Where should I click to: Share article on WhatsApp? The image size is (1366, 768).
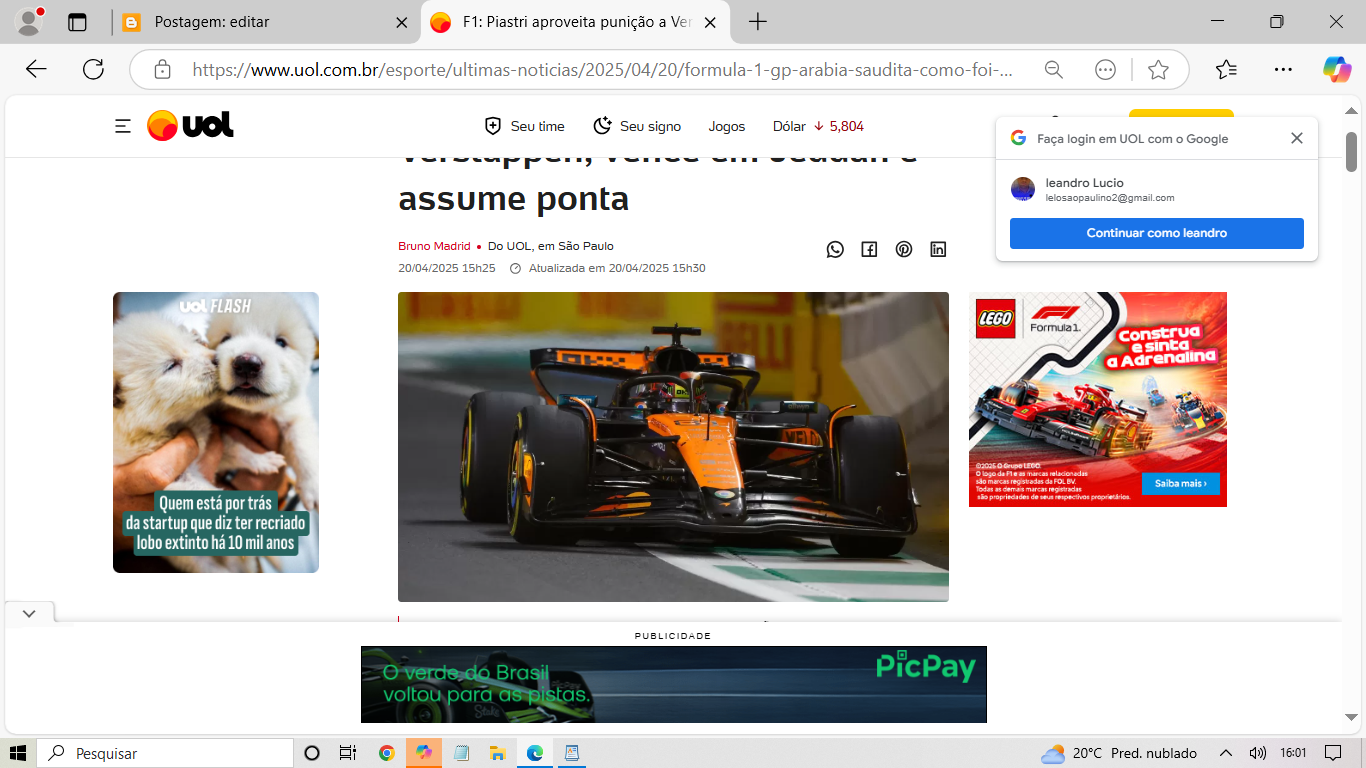835,249
